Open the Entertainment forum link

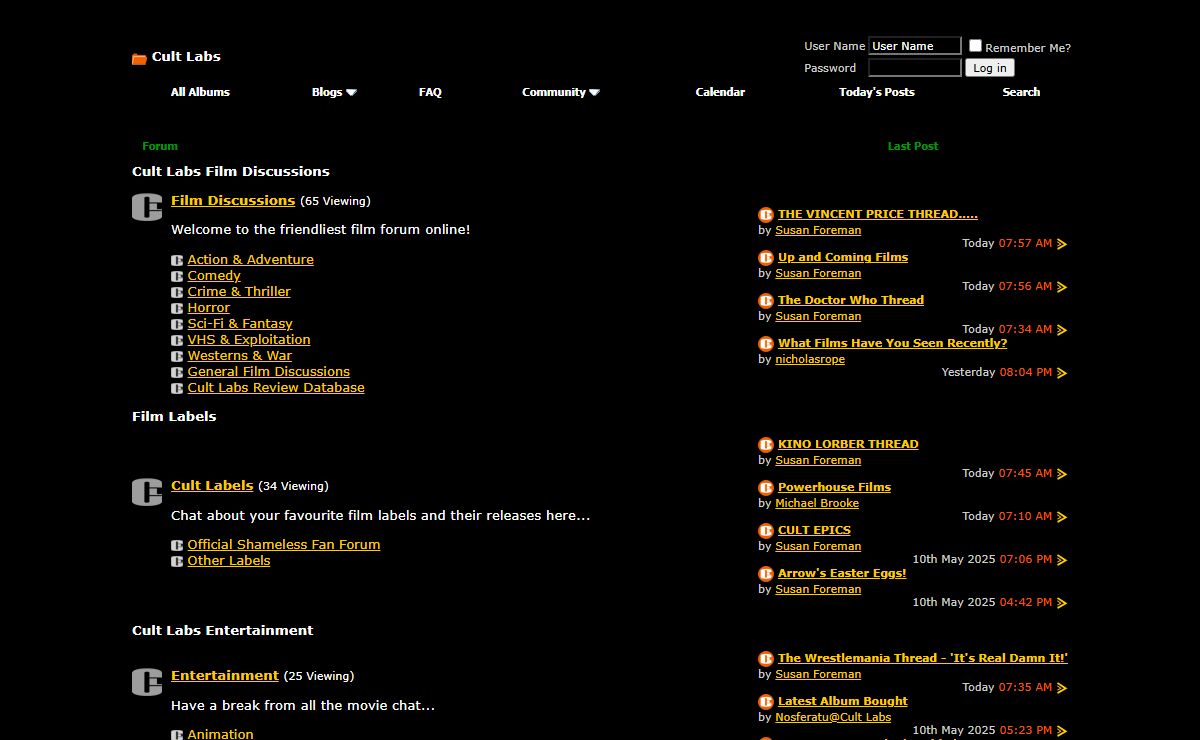(225, 676)
